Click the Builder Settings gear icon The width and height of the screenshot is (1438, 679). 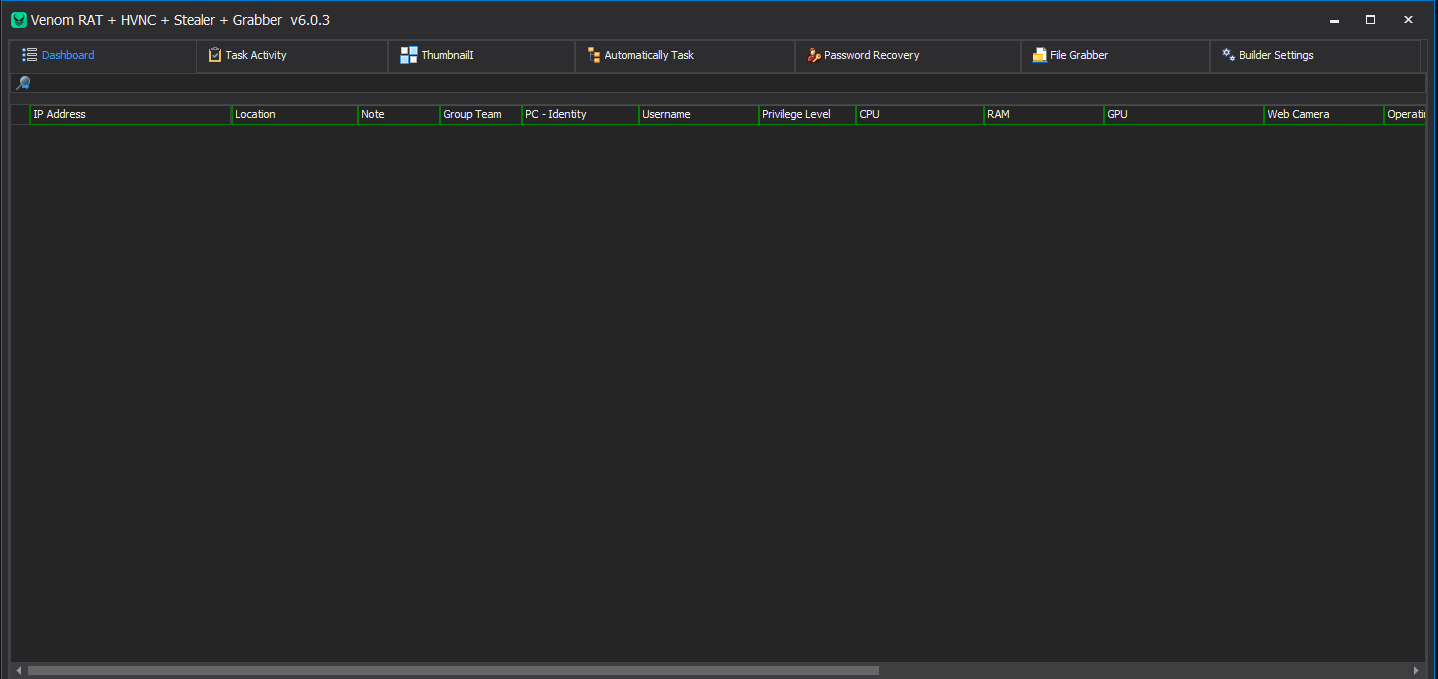coord(1227,55)
